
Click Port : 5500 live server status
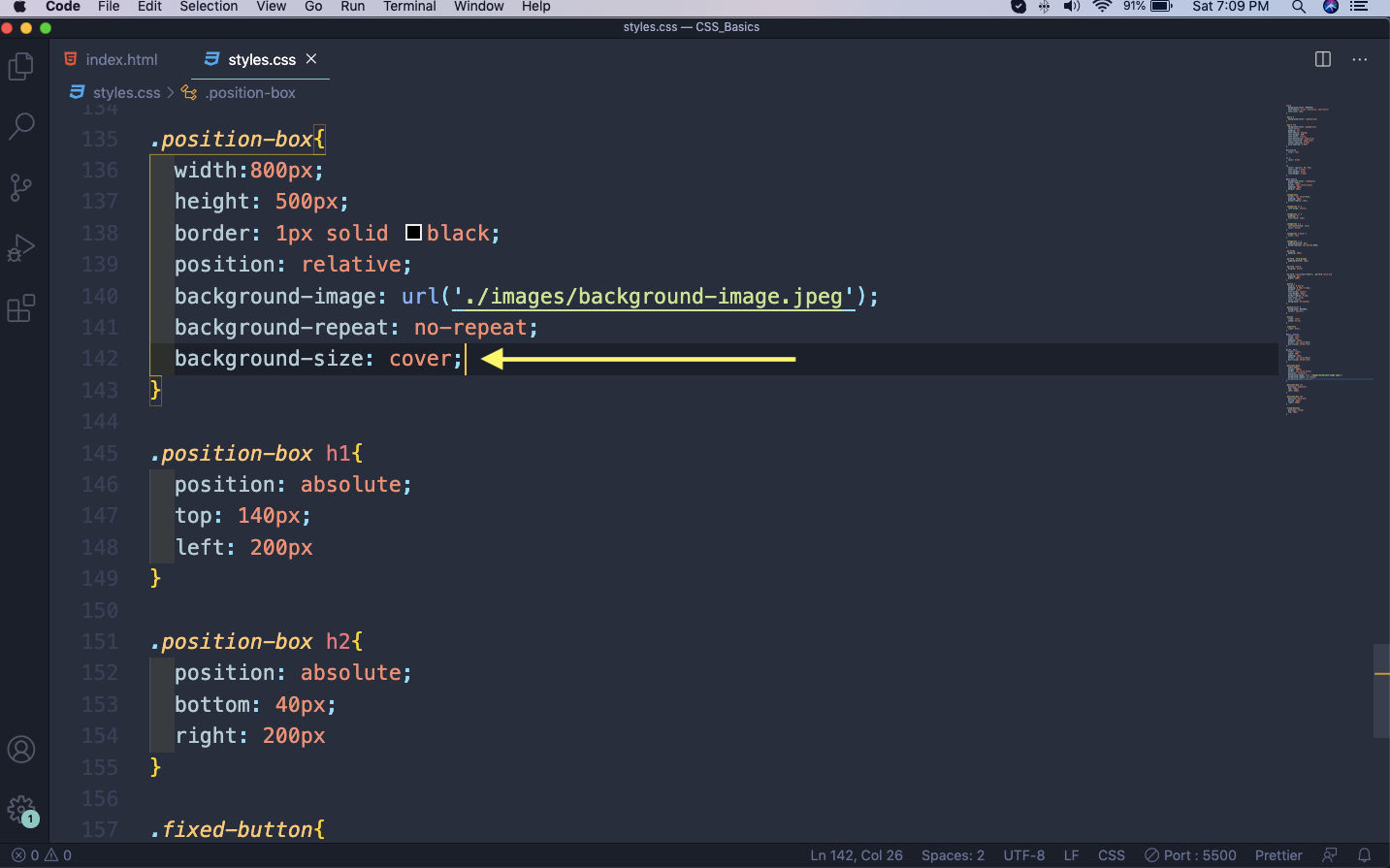tap(1190, 855)
